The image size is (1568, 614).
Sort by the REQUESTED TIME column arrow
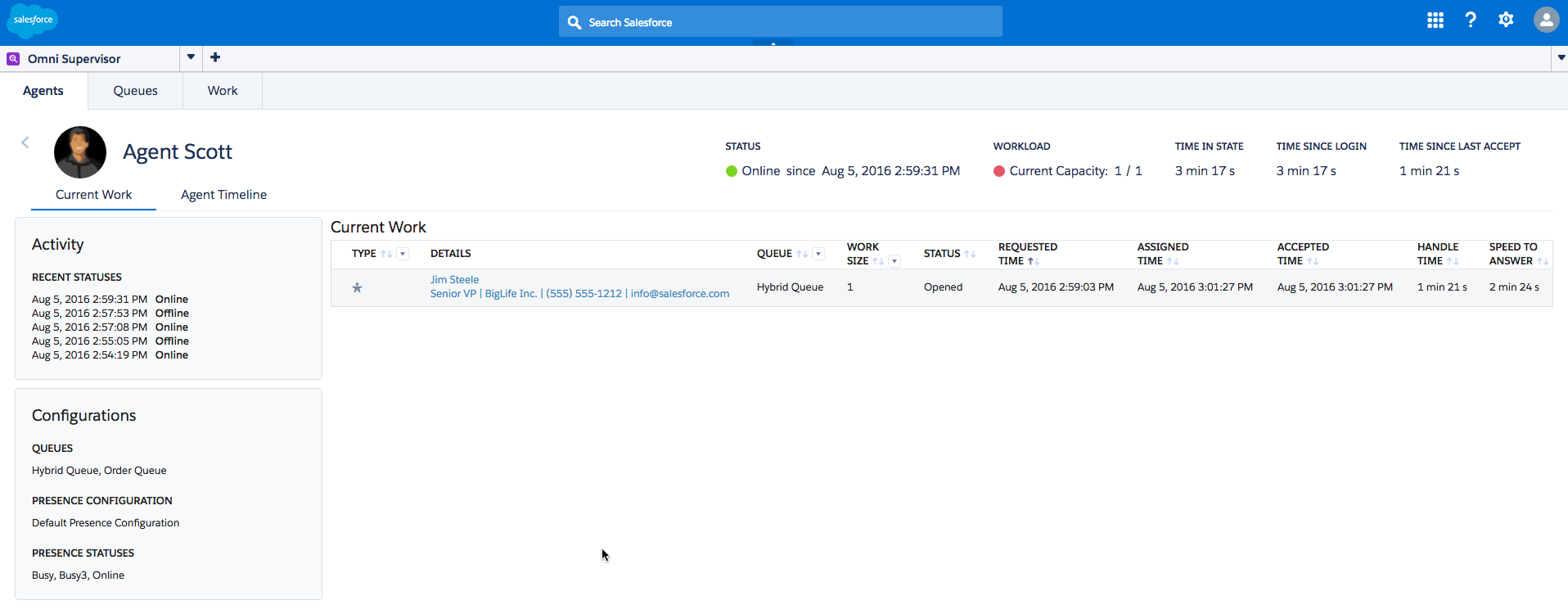1033,261
